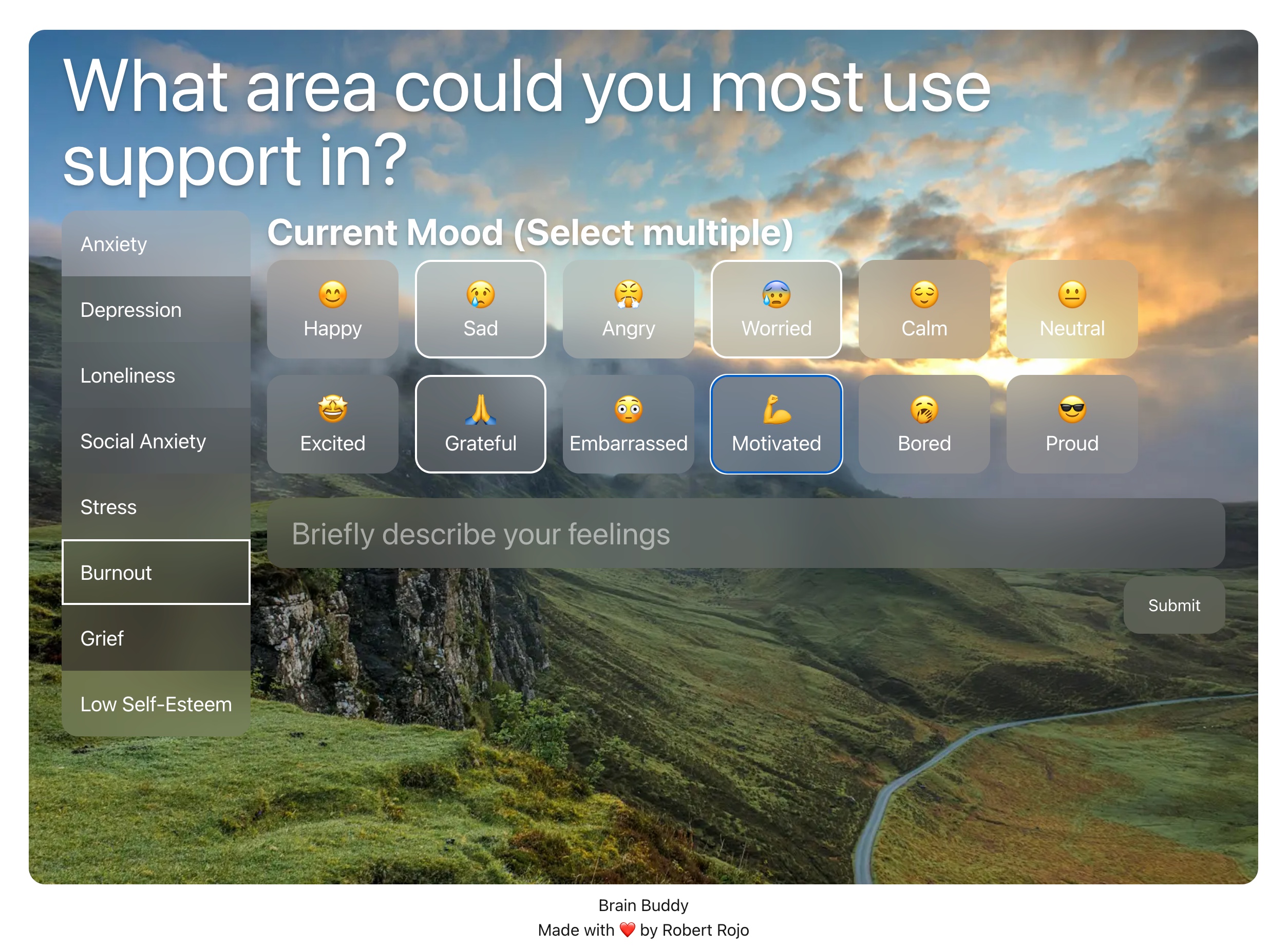
Task: Select the Excited star-eyes emoji
Action: 332,409
